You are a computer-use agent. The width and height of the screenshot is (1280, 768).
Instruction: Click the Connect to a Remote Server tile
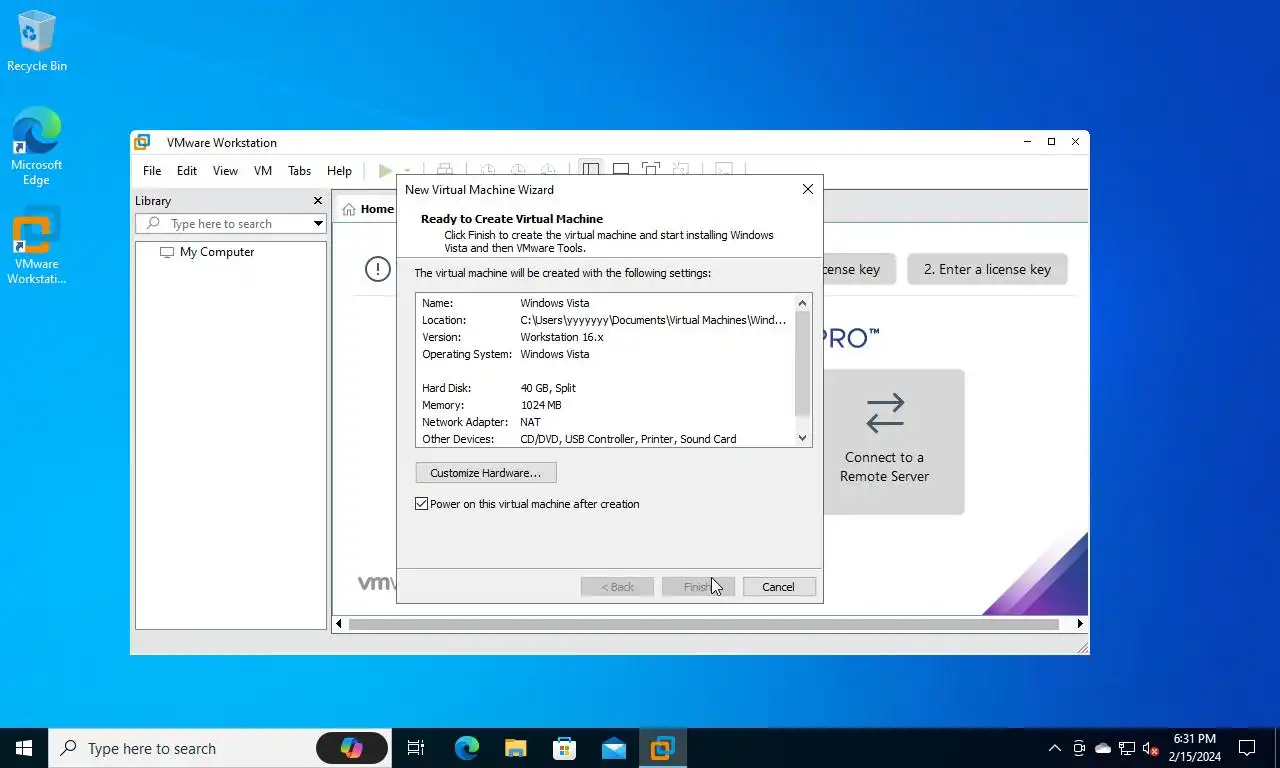point(894,442)
